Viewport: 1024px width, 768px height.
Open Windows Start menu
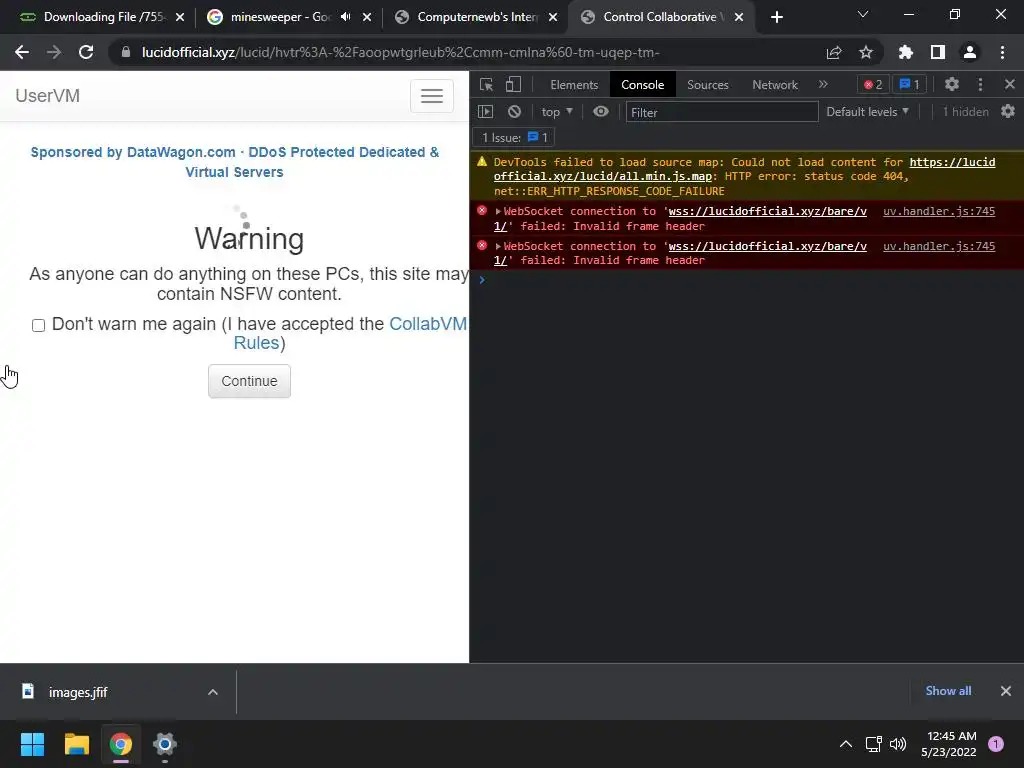coord(32,744)
